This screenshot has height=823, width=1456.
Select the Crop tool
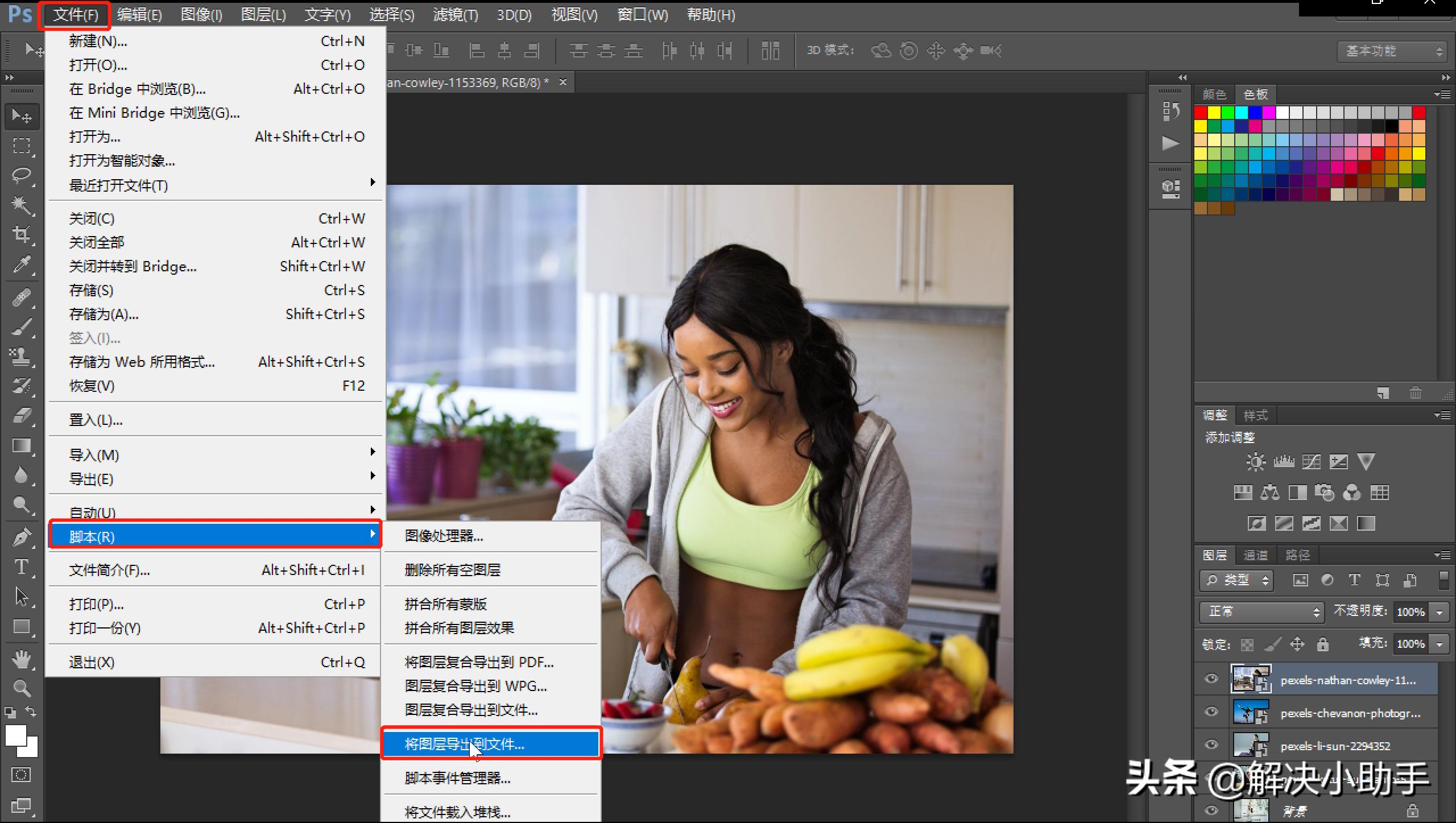pyautogui.click(x=22, y=234)
